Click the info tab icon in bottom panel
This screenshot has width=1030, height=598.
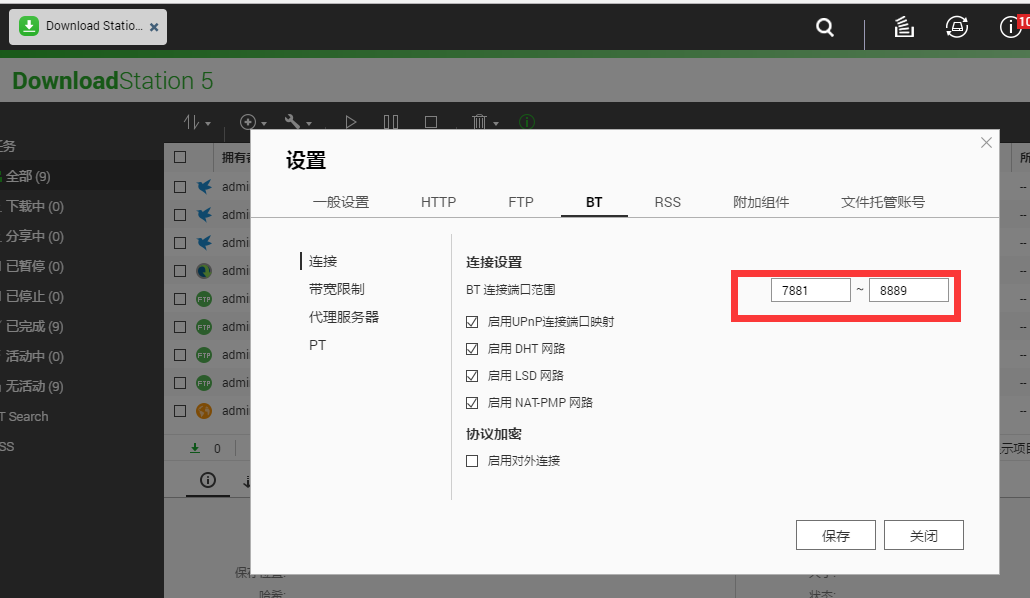208,480
